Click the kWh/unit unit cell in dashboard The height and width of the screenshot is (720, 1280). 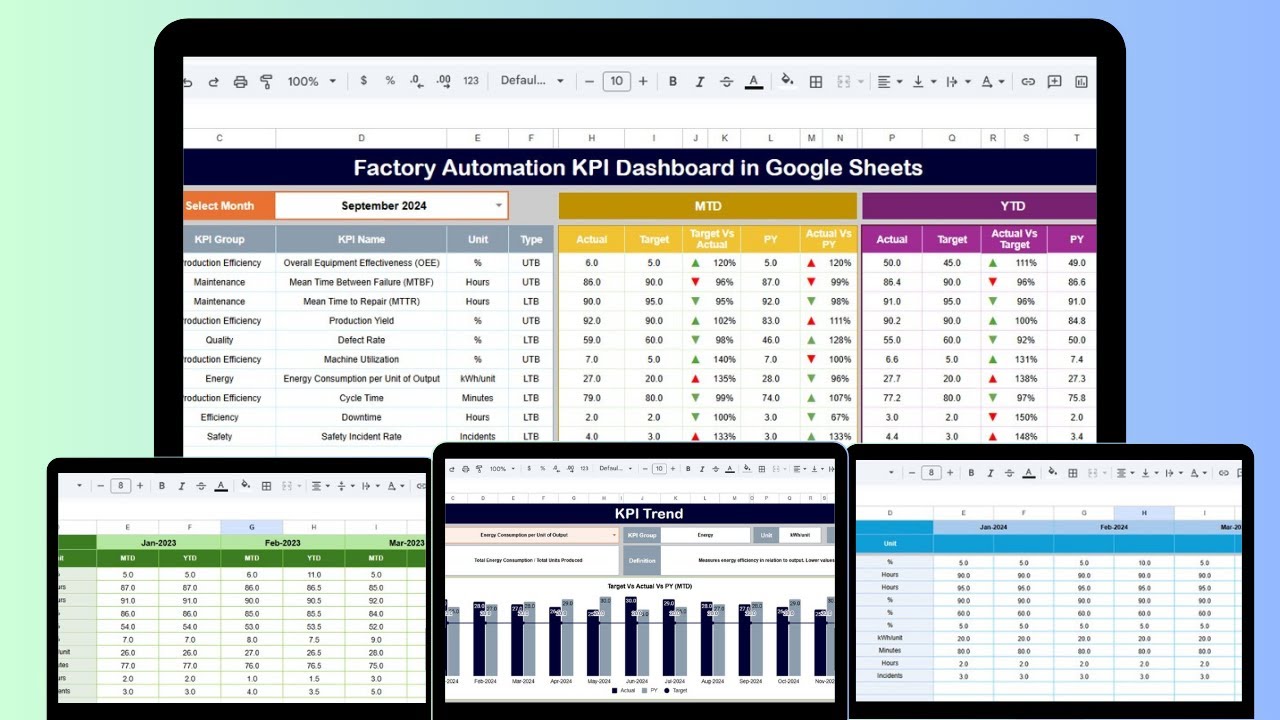[x=477, y=379]
